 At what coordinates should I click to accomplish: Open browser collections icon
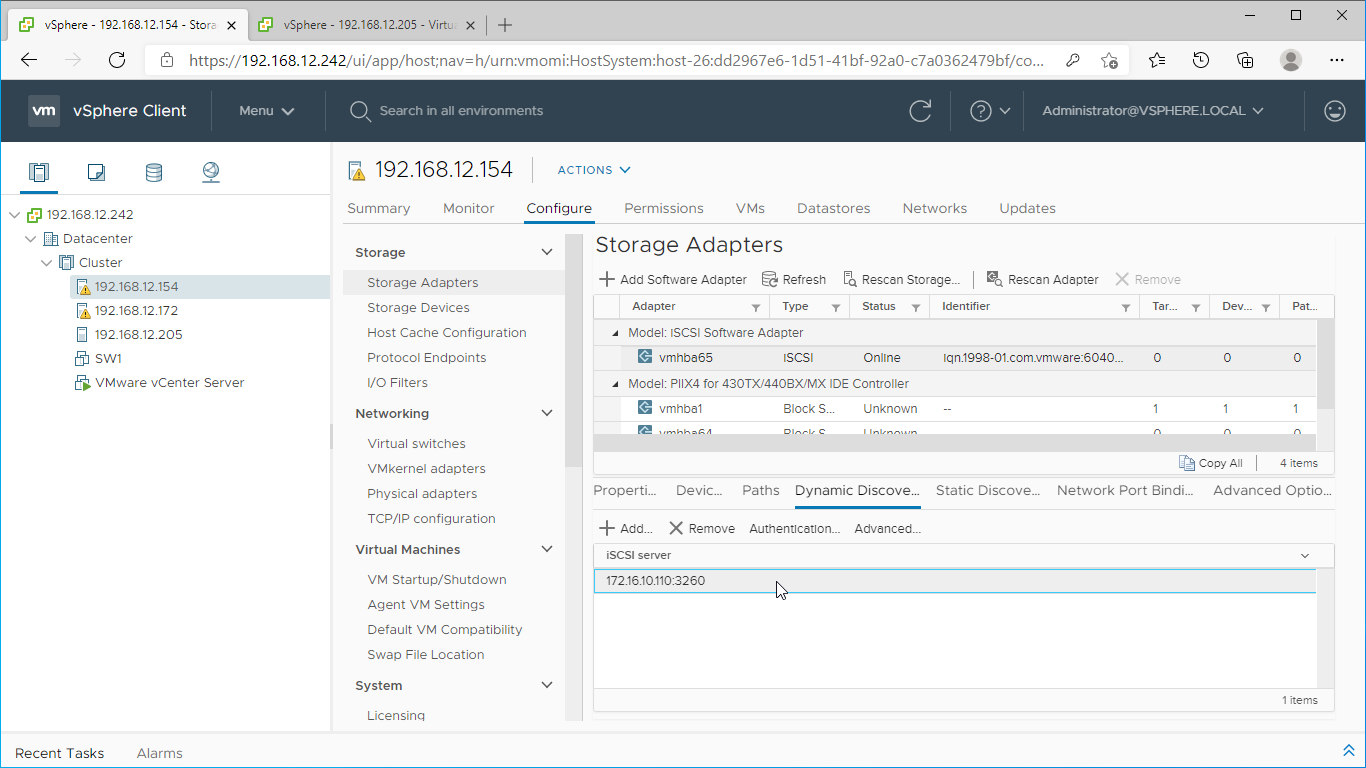coord(1245,60)
